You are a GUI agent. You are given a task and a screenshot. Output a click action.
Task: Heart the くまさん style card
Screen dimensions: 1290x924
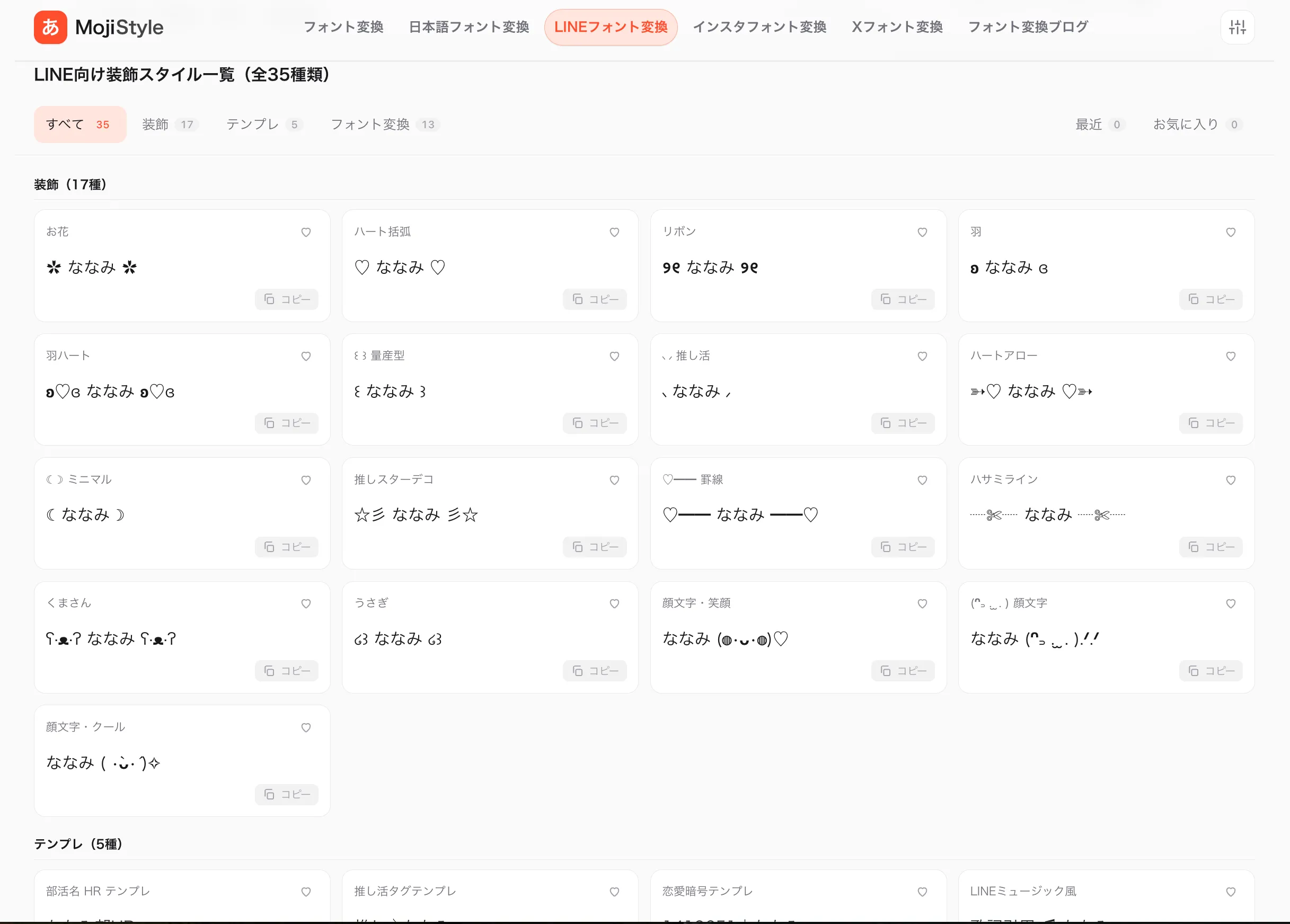pos(306,603)
